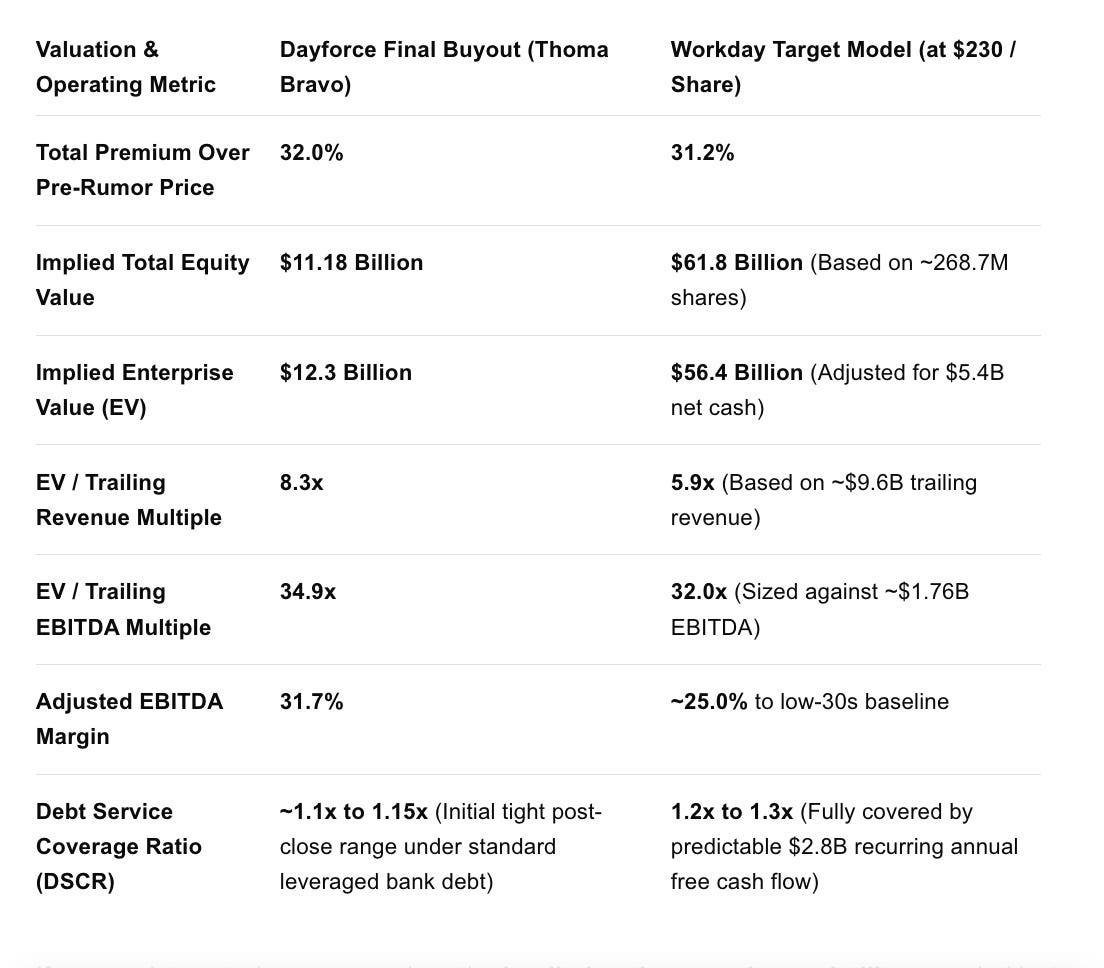Click the 32.0x EBITDA multiple for Workday

pyautogui.click(x=698, y=591)
